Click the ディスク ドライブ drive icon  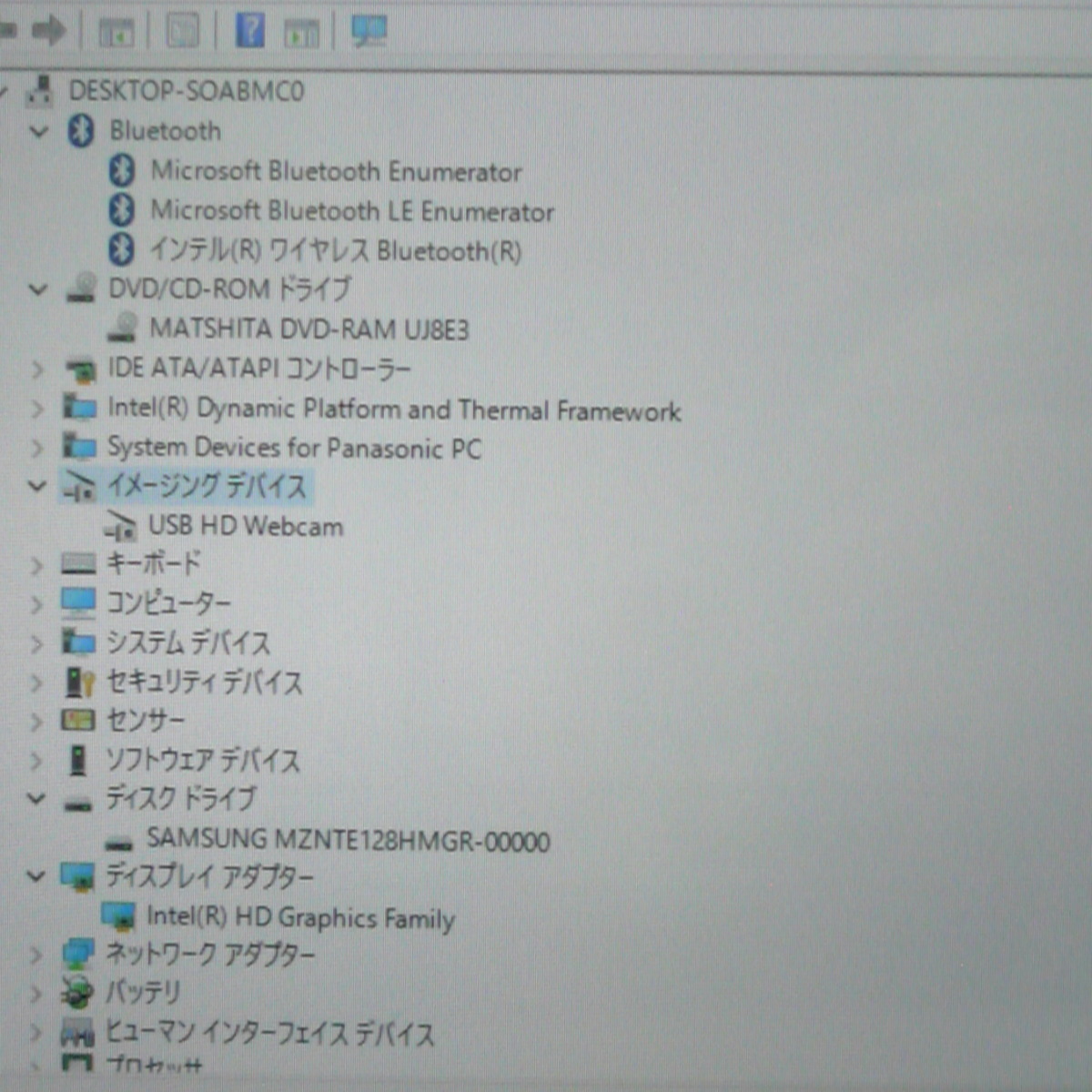pos(78,803)
